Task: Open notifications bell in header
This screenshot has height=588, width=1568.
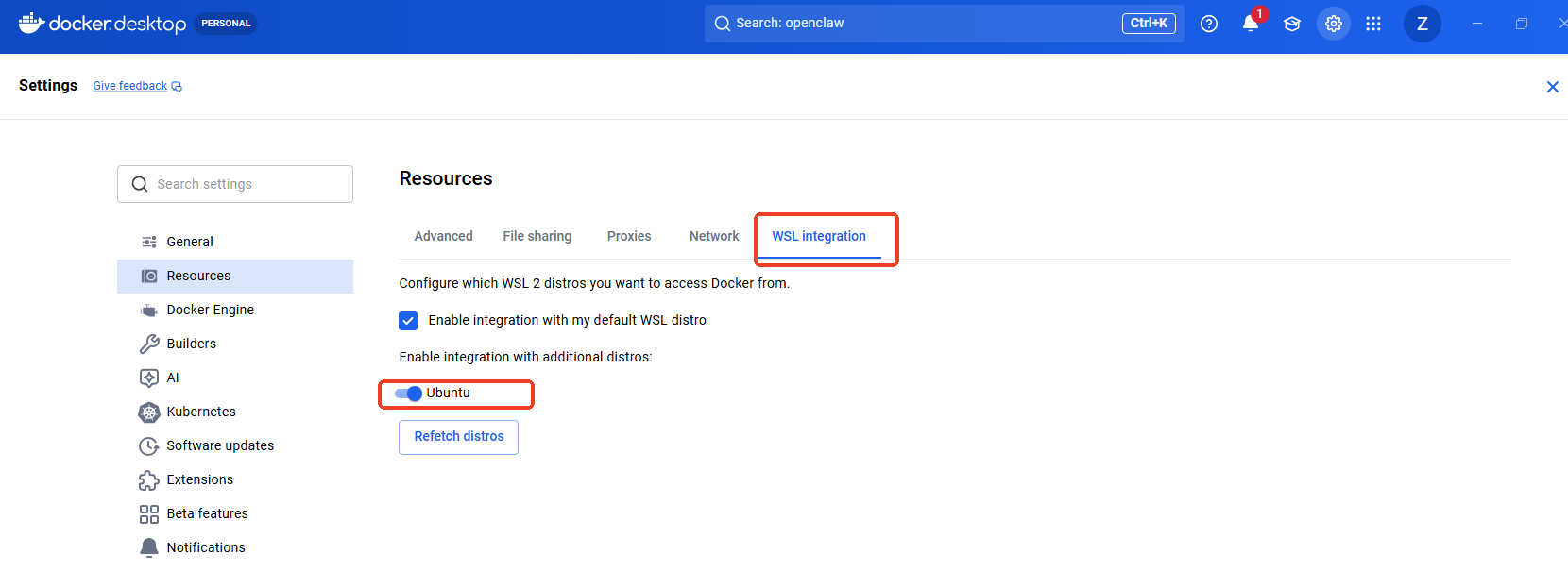Action: pos(1251,24)
